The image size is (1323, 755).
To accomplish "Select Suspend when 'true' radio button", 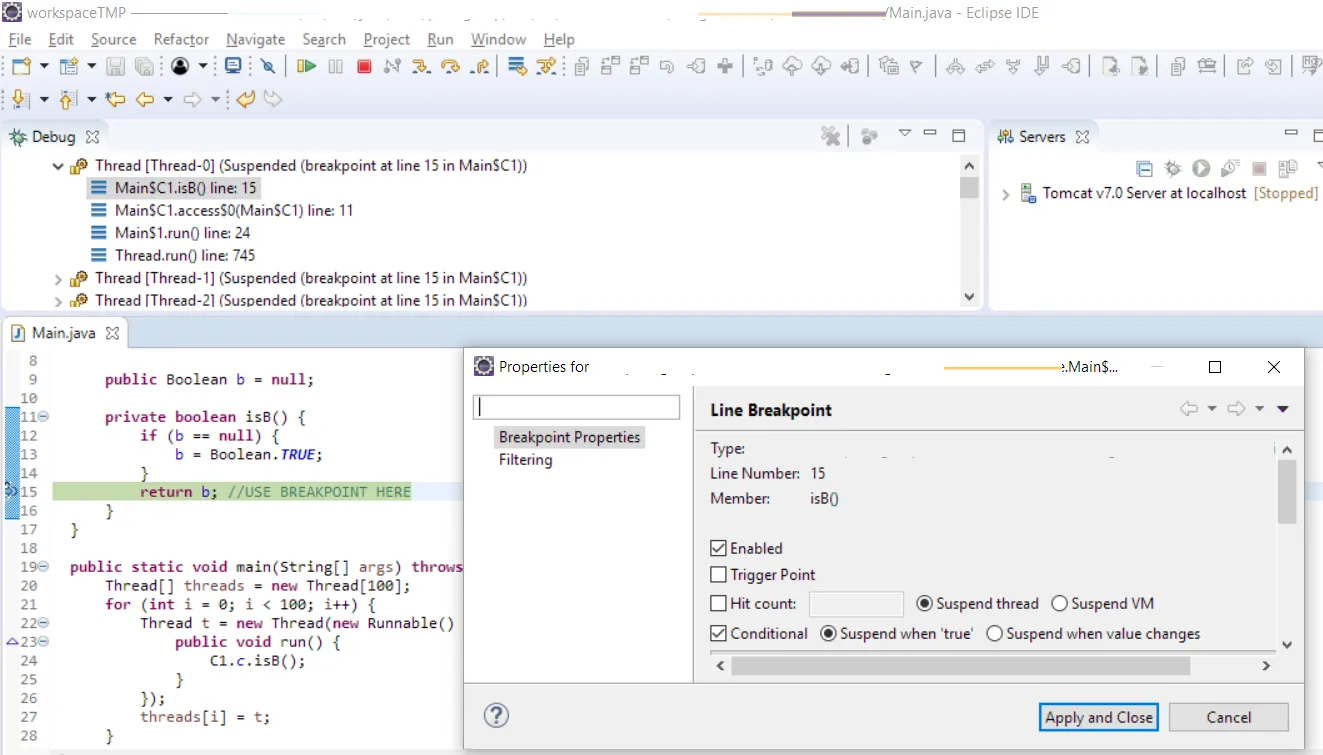I will [828, 633].
